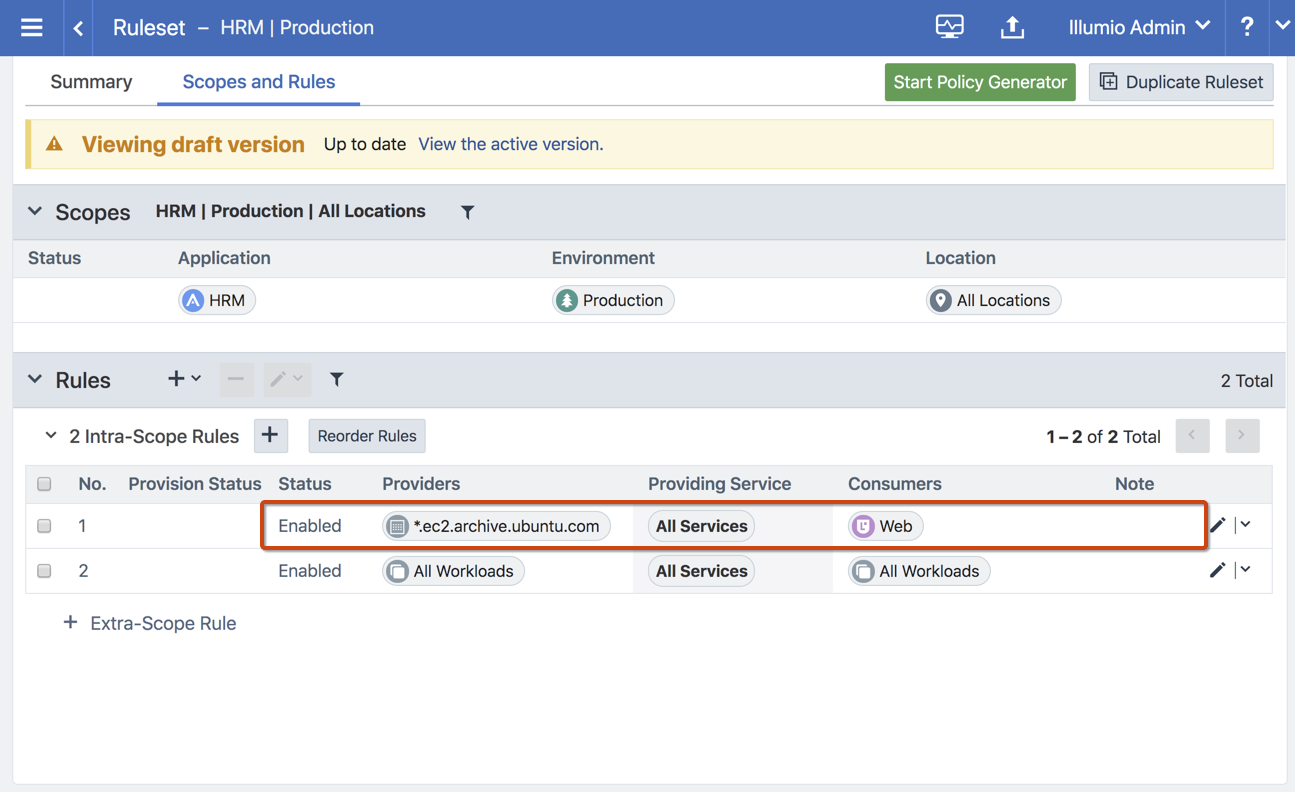1295x792 pixels.
Task: Click All Workloads under Consumers in rule 2
Action: pos(919,571)
